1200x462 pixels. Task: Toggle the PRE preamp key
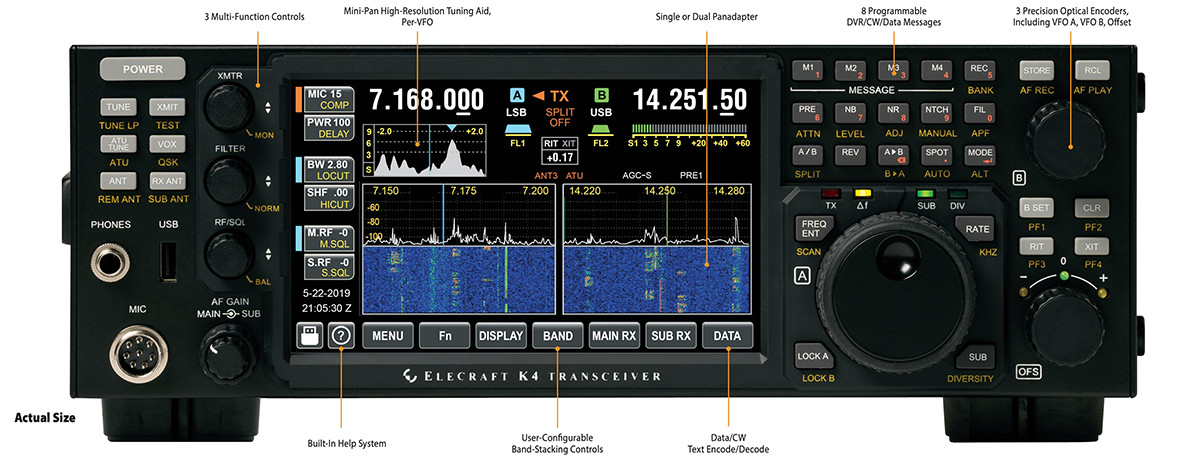(x=809, y=111)
